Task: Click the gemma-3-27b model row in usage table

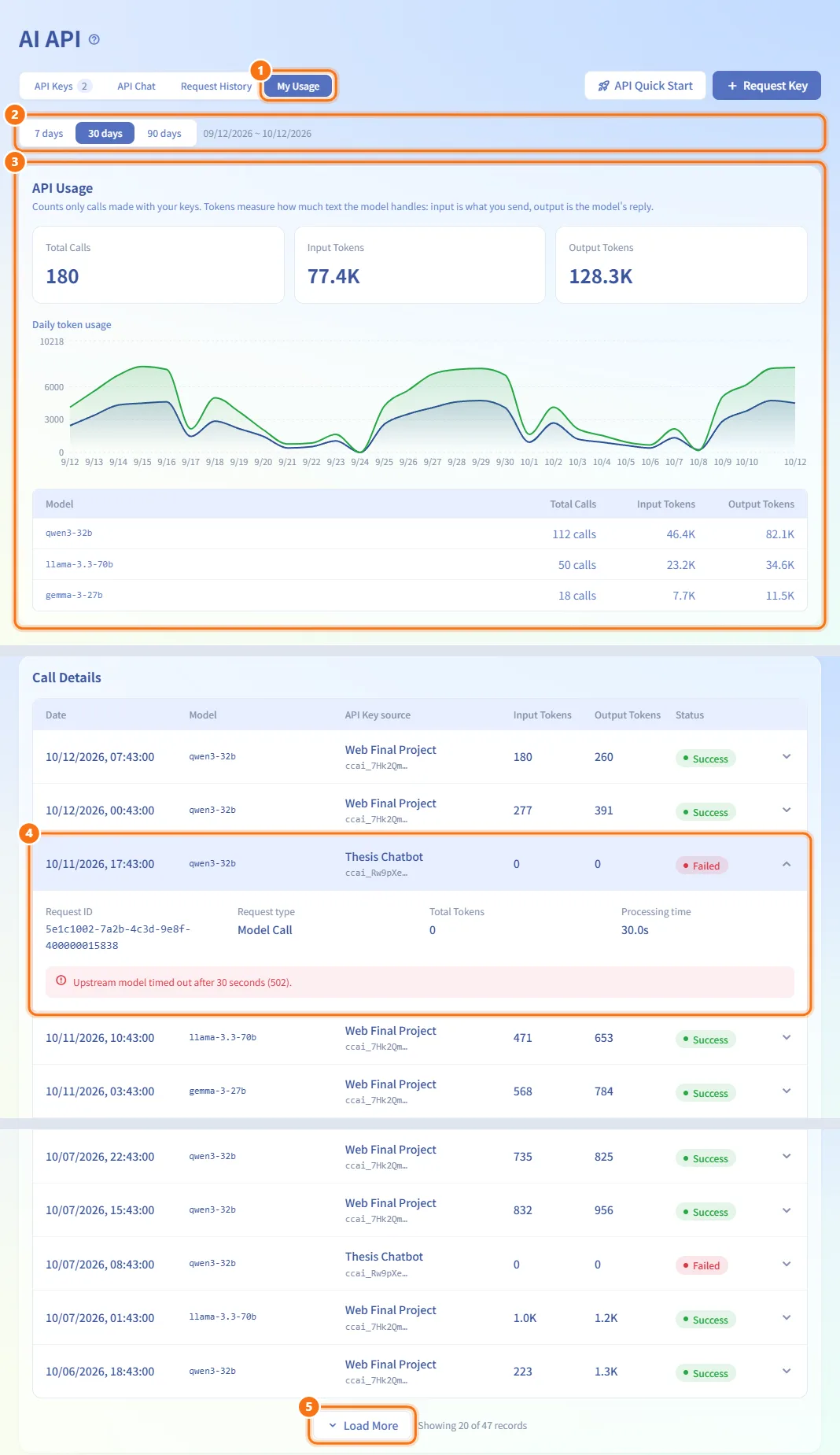Action: [x=420, y=596]
